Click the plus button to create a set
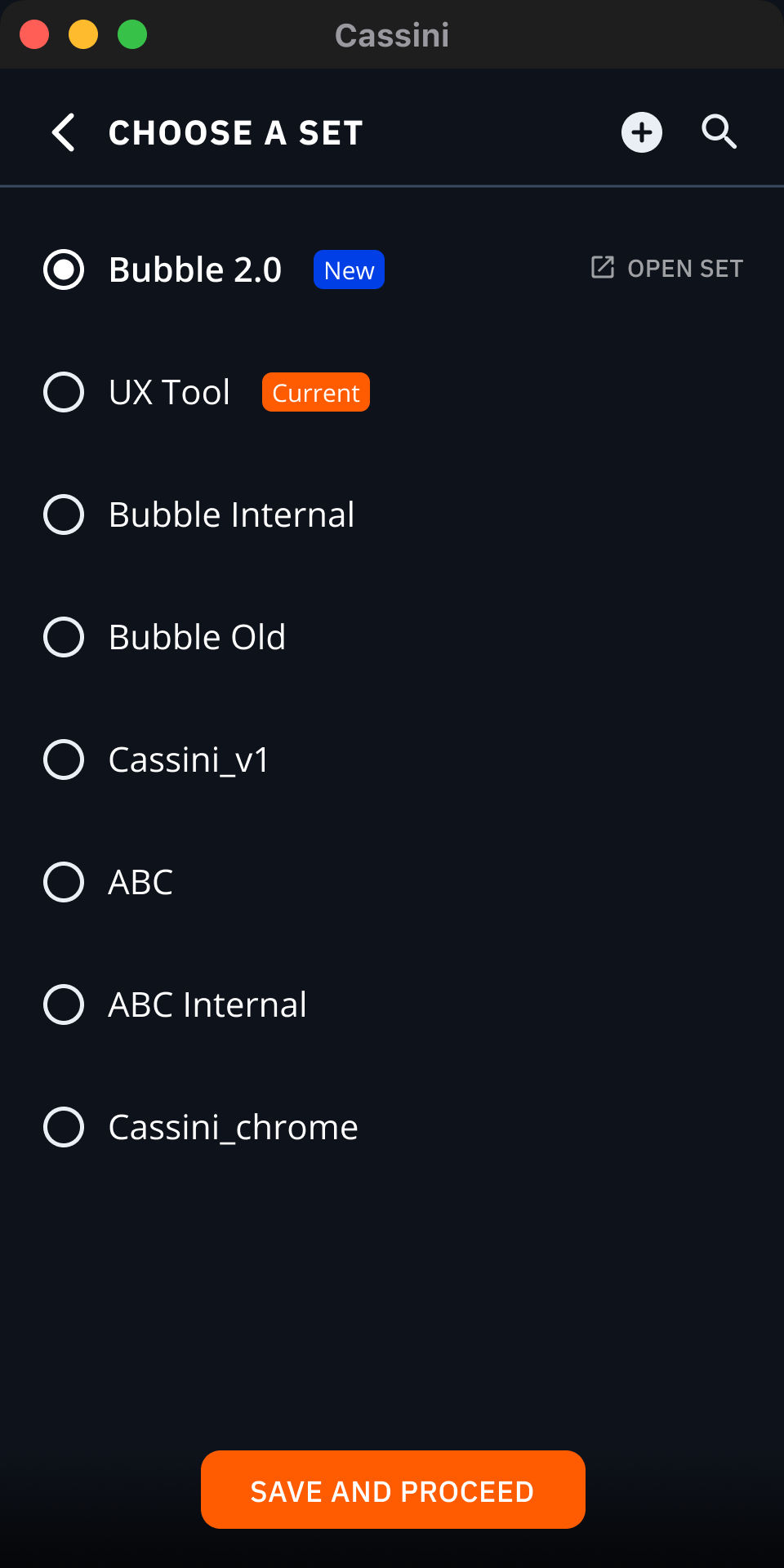 [641, 132]
